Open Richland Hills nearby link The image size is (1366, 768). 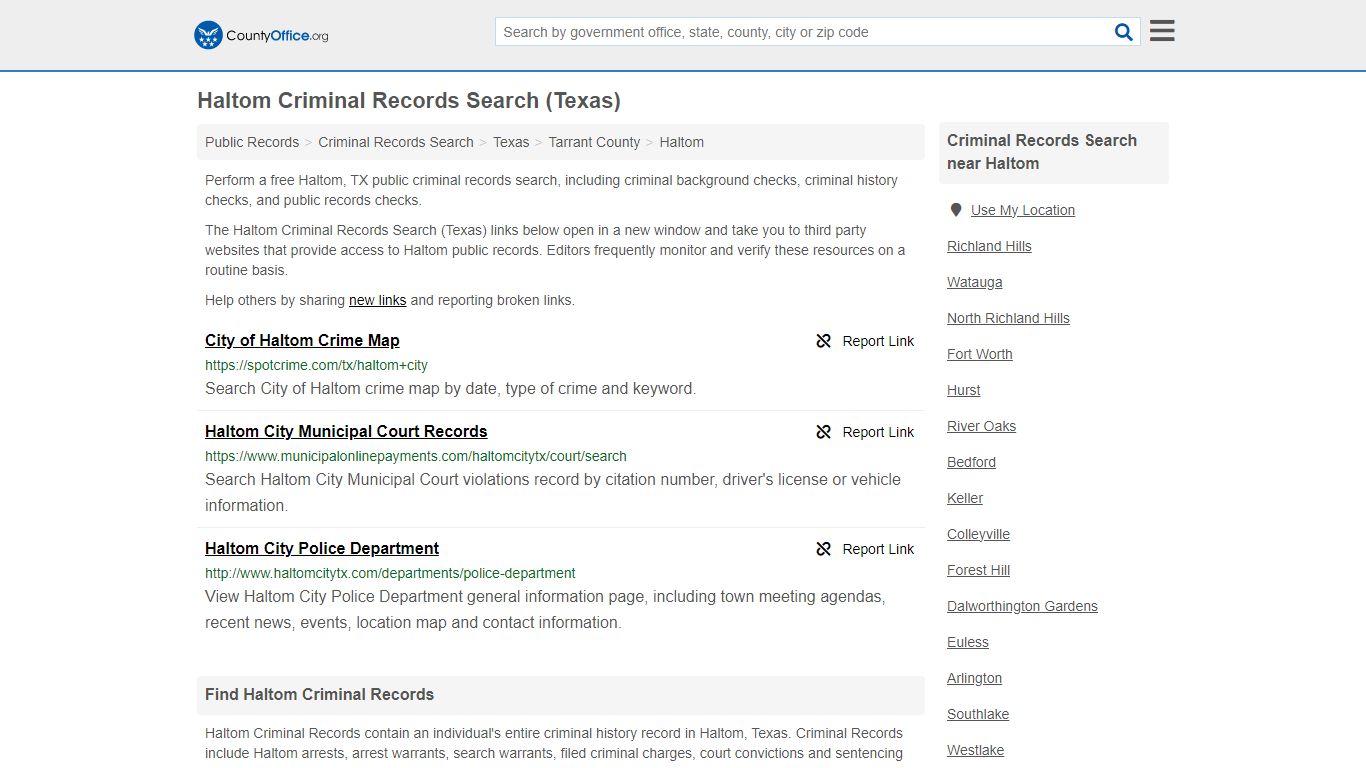[989, 246]
